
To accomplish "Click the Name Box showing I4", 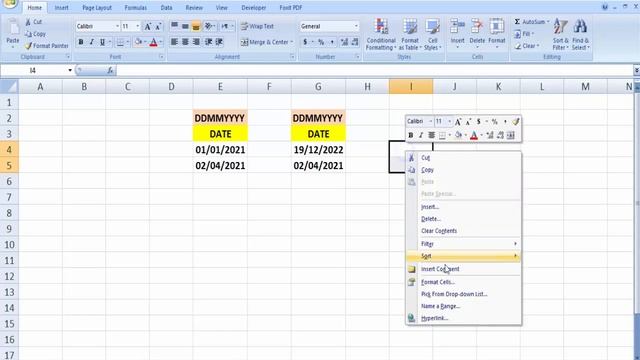I will tap(33, 71).
